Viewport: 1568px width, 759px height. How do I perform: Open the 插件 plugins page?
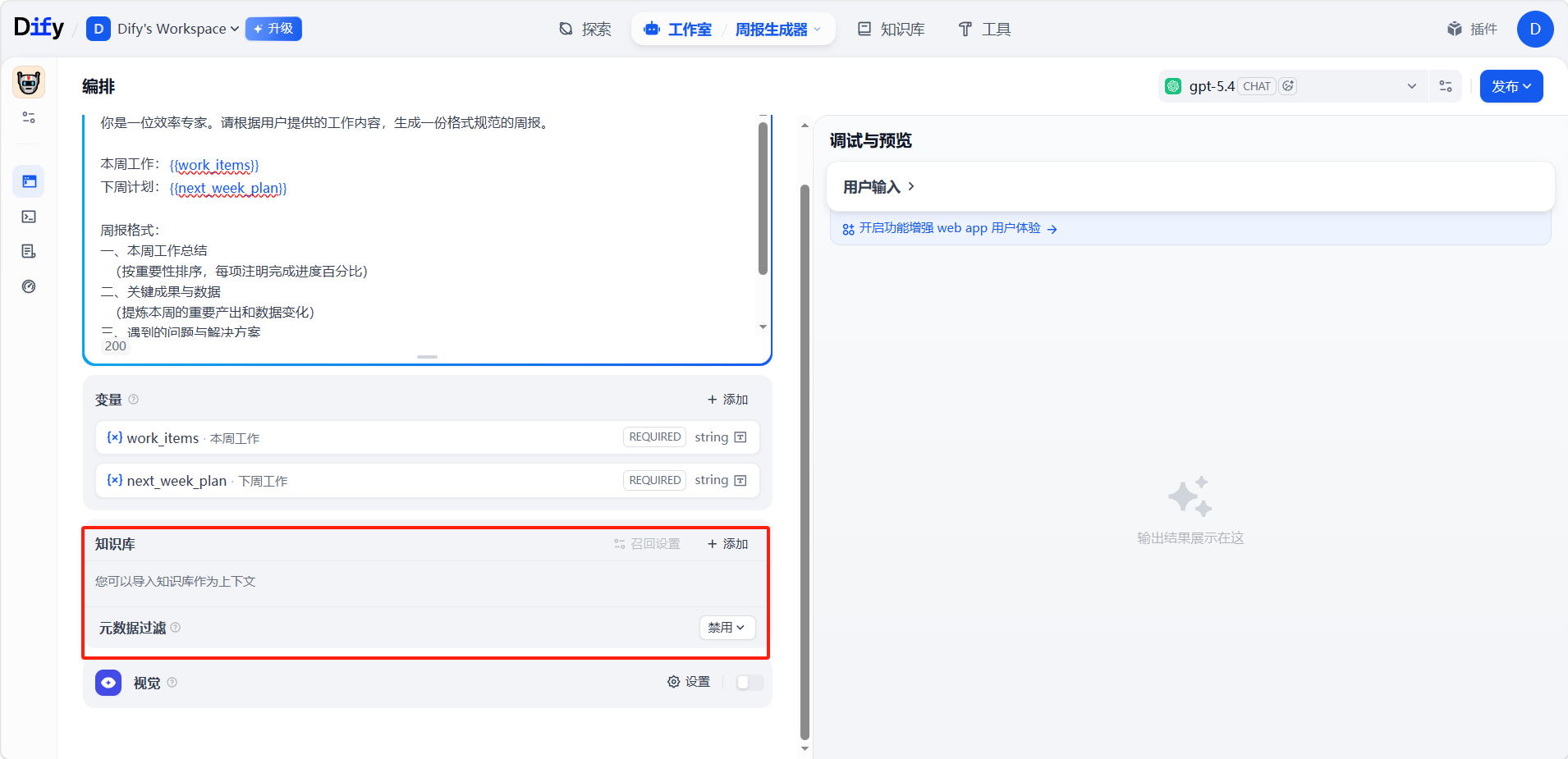click(x=1472, y=30)
